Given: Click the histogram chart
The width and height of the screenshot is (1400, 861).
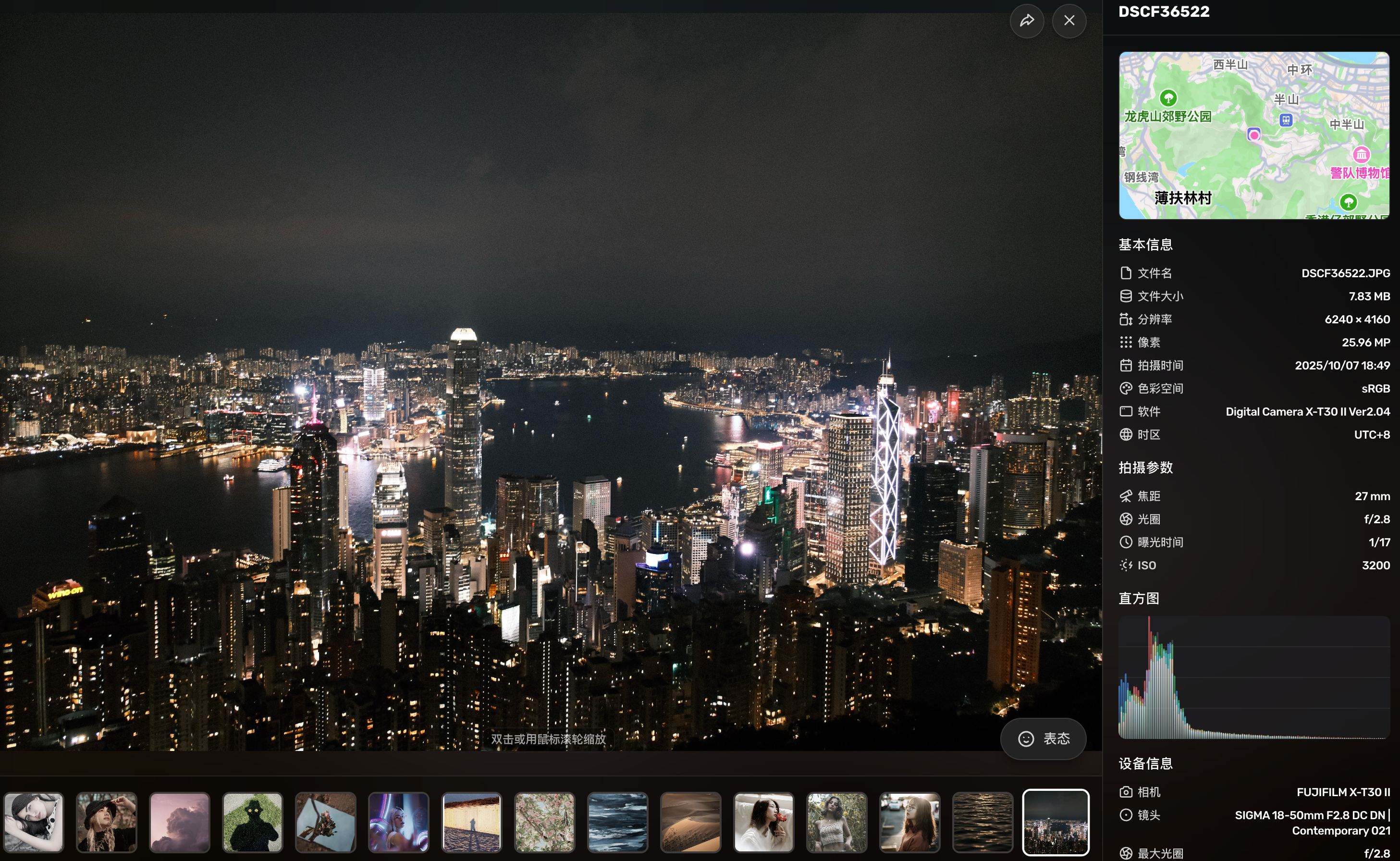Looking at the screenshot, I should tap(1253, 677).
